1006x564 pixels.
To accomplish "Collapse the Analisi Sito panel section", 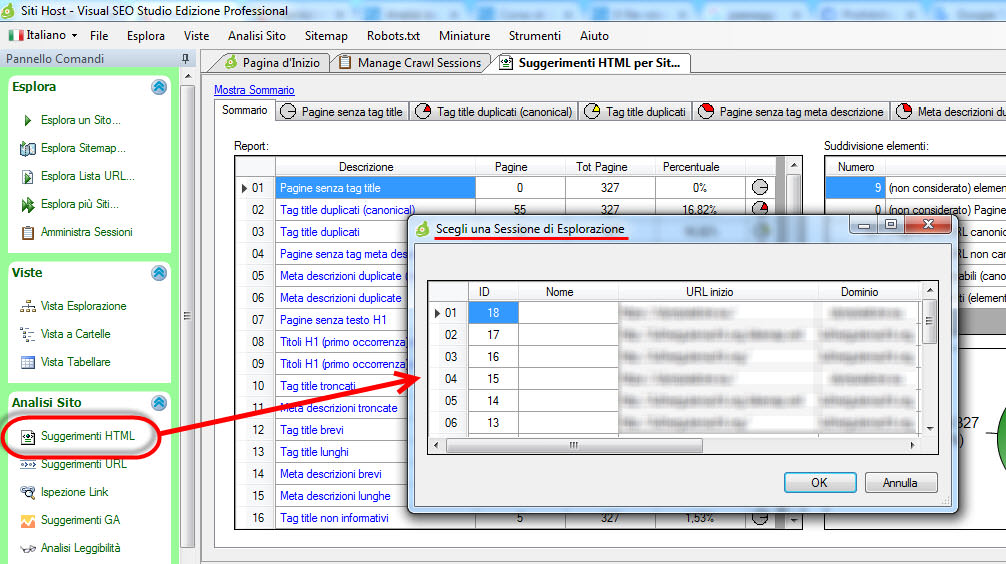I will click(x=159, y=403).
